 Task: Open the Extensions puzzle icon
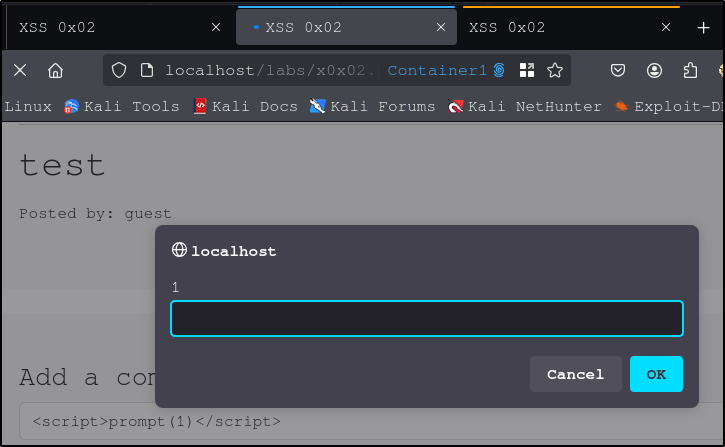pyautogui.click(x=690, y=70)
